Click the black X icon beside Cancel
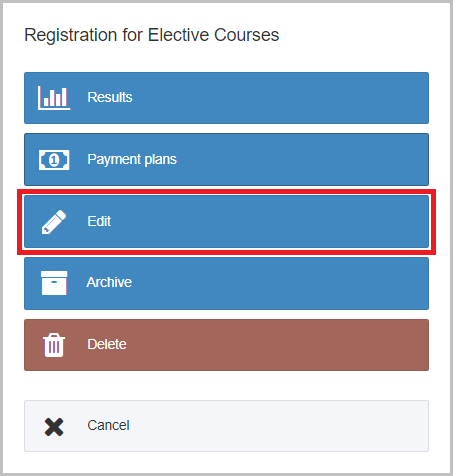This screenshot has height=476, width=453. click(x=54, y=427)
